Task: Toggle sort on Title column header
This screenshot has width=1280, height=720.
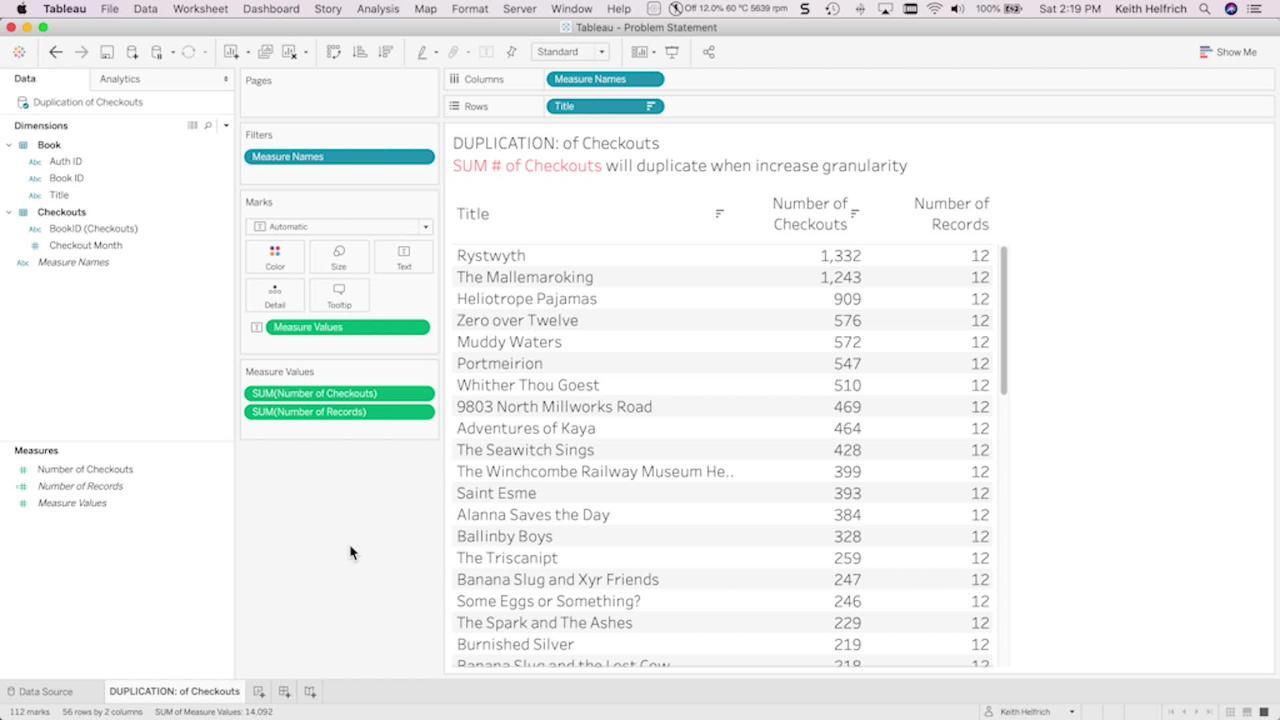Action: (719, 213)
